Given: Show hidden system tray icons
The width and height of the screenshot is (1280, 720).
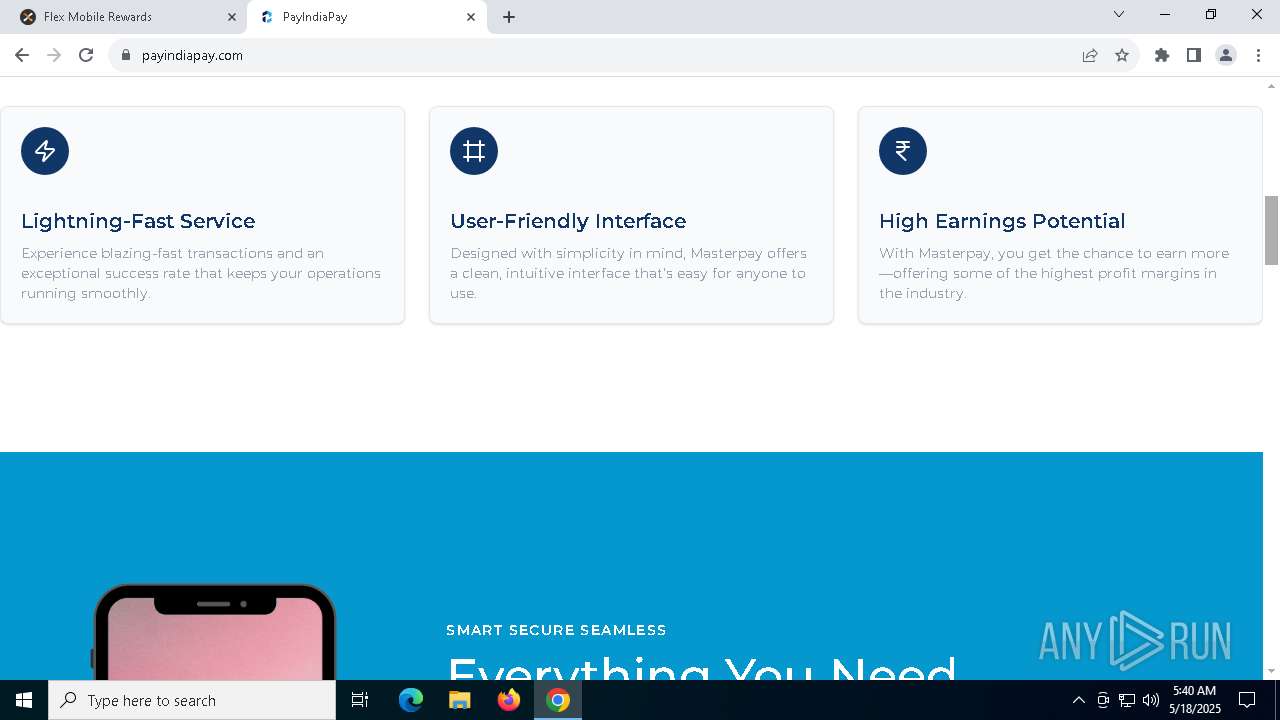Looking at the screenshot, I should tap(1078, 700).
